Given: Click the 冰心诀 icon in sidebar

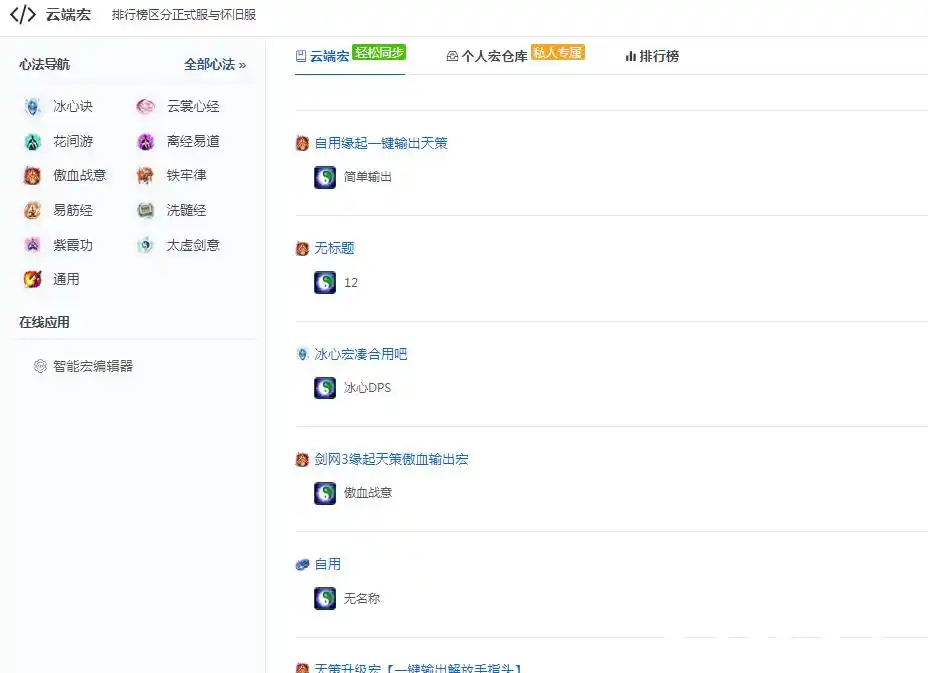Looking at the screenshot, I should 33,106.
